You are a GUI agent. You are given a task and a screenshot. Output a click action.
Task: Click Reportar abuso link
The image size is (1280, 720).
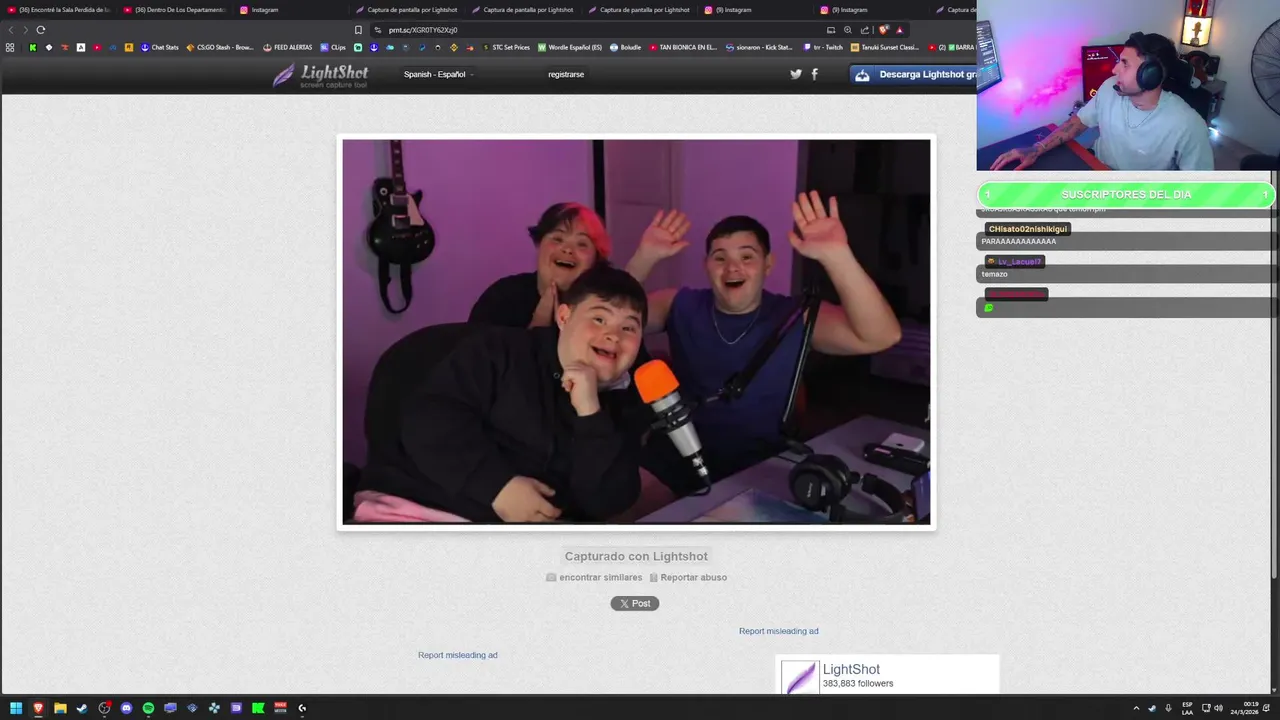688,577
